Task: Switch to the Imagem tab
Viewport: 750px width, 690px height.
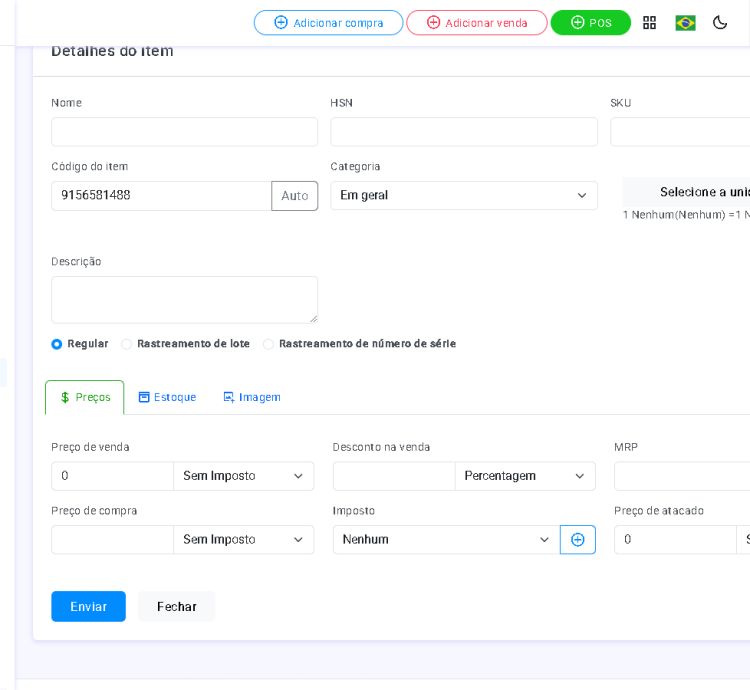Action: pos(252,398)
